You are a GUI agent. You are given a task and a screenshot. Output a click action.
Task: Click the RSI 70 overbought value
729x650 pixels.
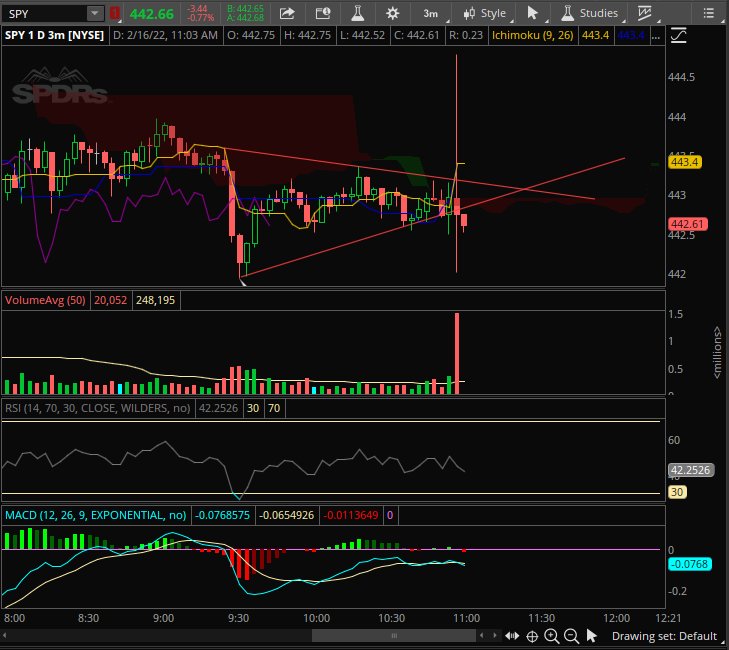[x=274, y=408]
